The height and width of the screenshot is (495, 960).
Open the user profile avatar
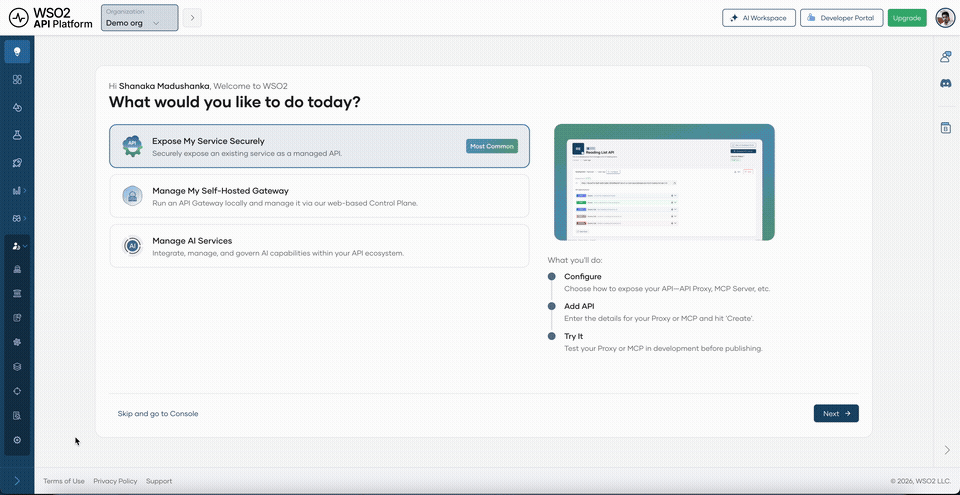[x=944, y=18]
